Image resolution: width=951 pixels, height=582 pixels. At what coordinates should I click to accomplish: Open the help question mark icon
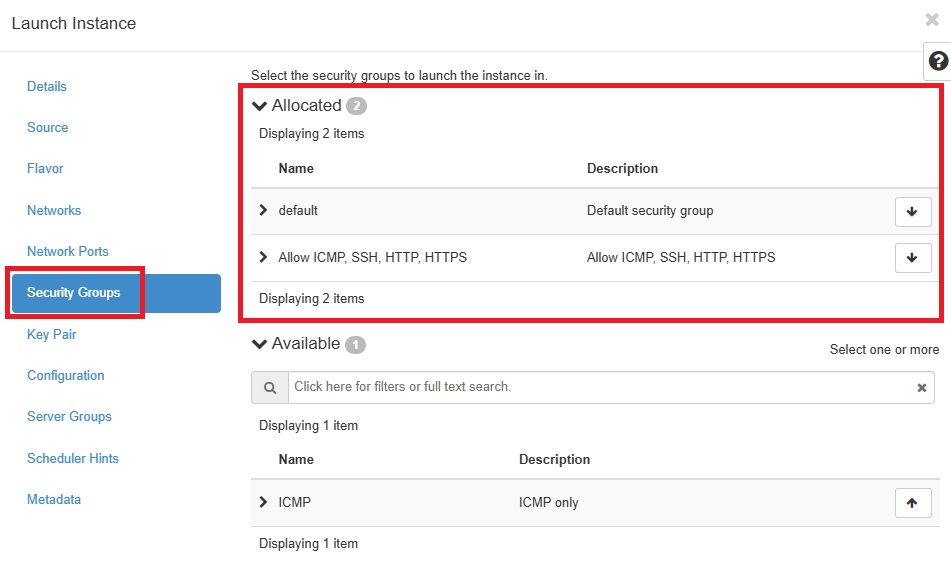[938, 61]
